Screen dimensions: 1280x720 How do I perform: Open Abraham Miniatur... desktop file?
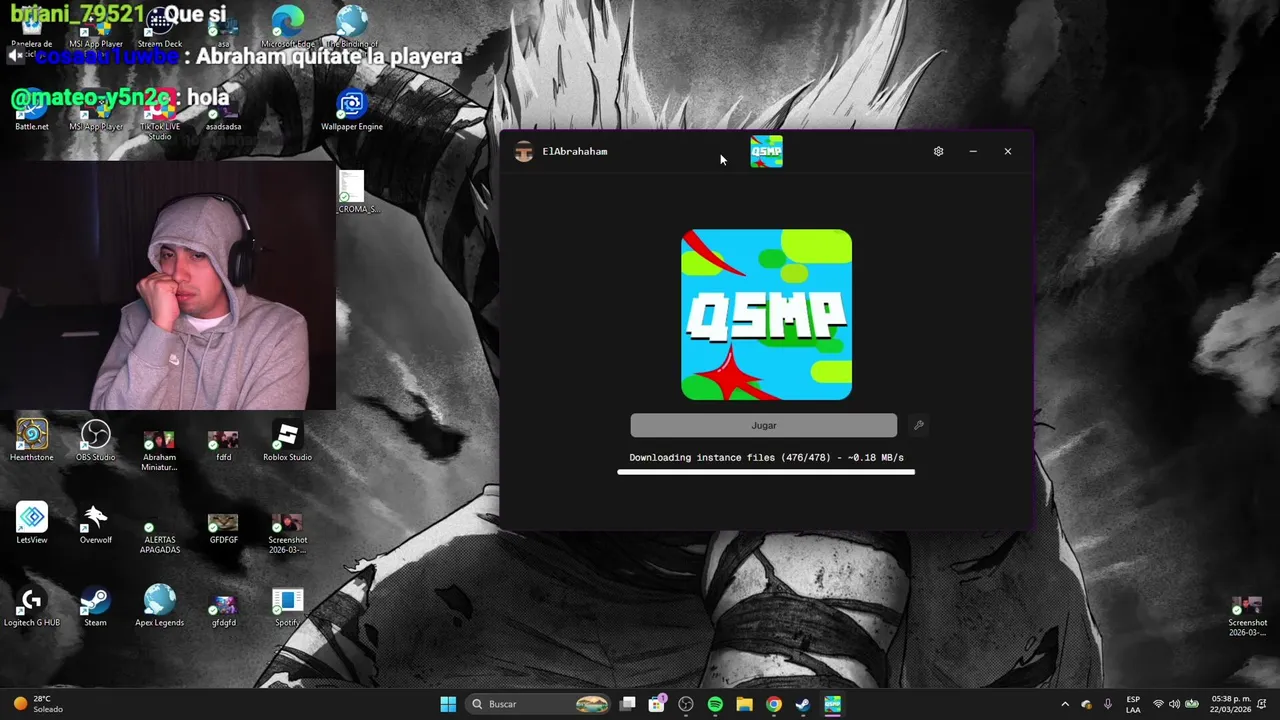(159, 451)
